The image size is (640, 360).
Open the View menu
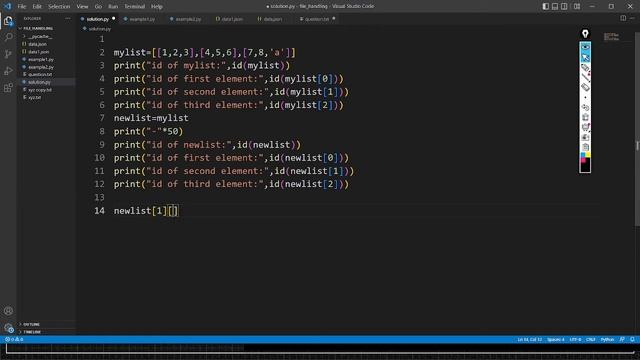coord(82,7)
